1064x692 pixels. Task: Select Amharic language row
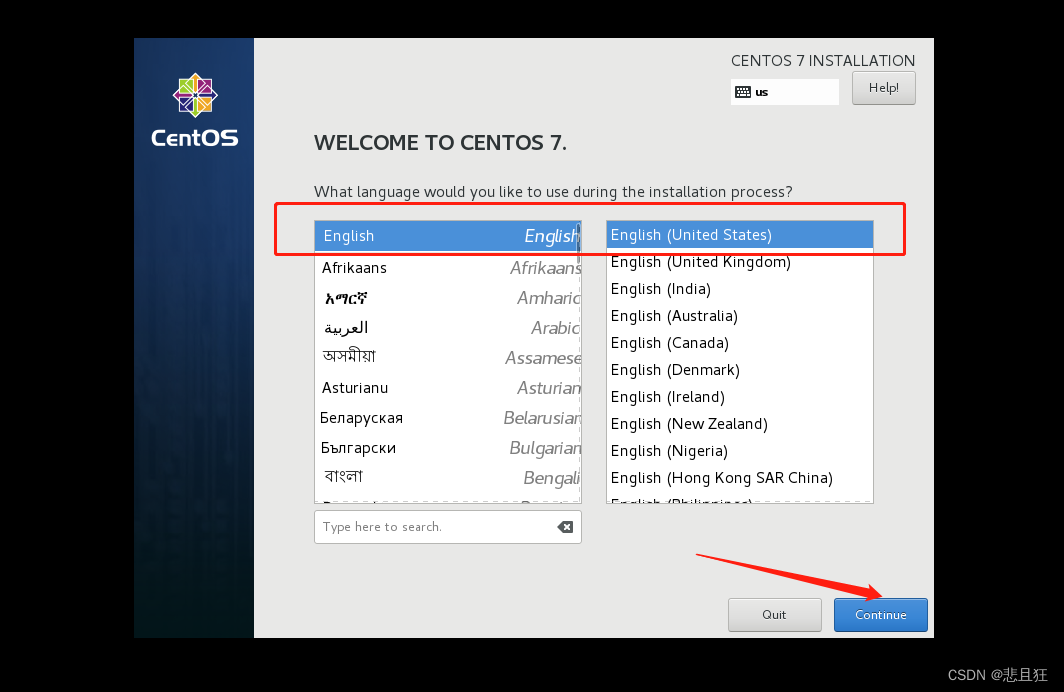click(447, 298)
